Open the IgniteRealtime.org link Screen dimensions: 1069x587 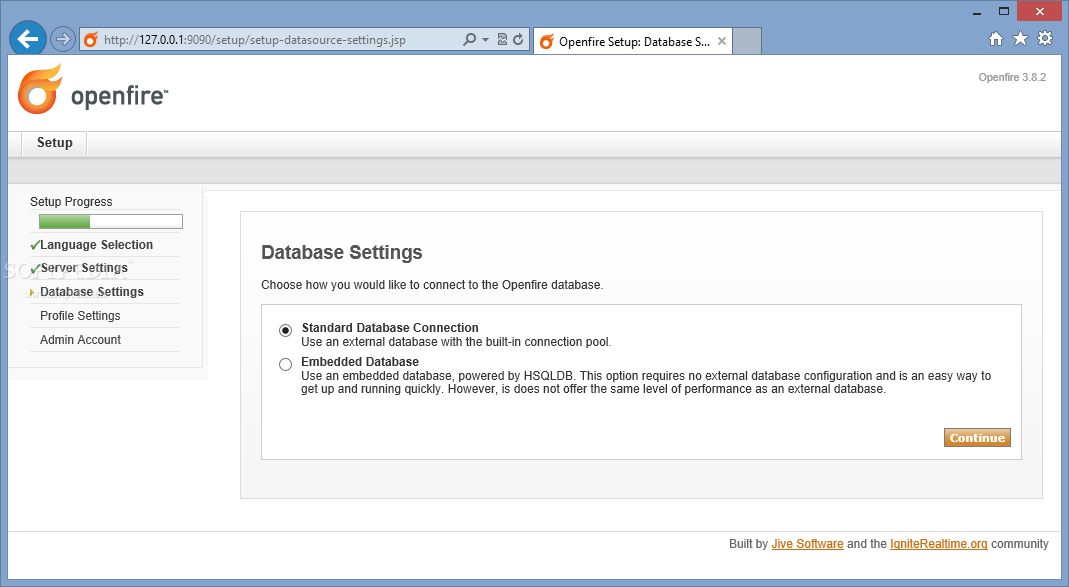(938, 544)
